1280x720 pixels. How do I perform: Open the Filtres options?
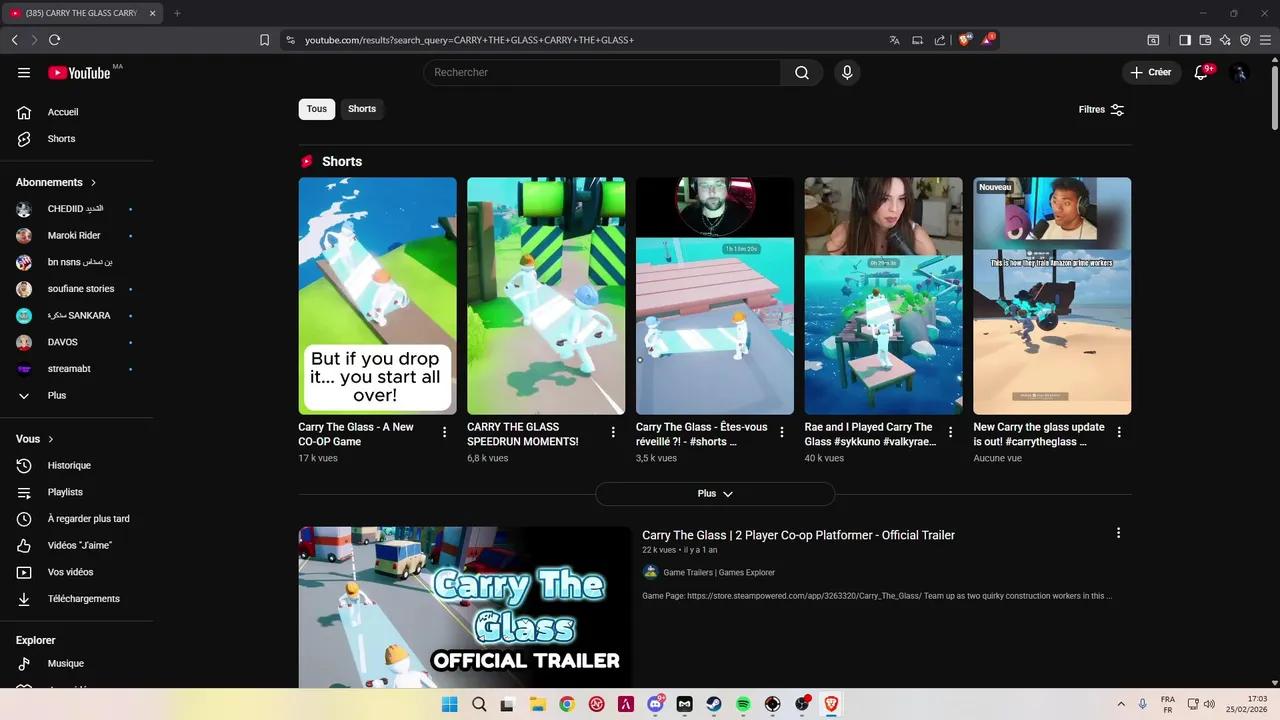(1101, 109)
